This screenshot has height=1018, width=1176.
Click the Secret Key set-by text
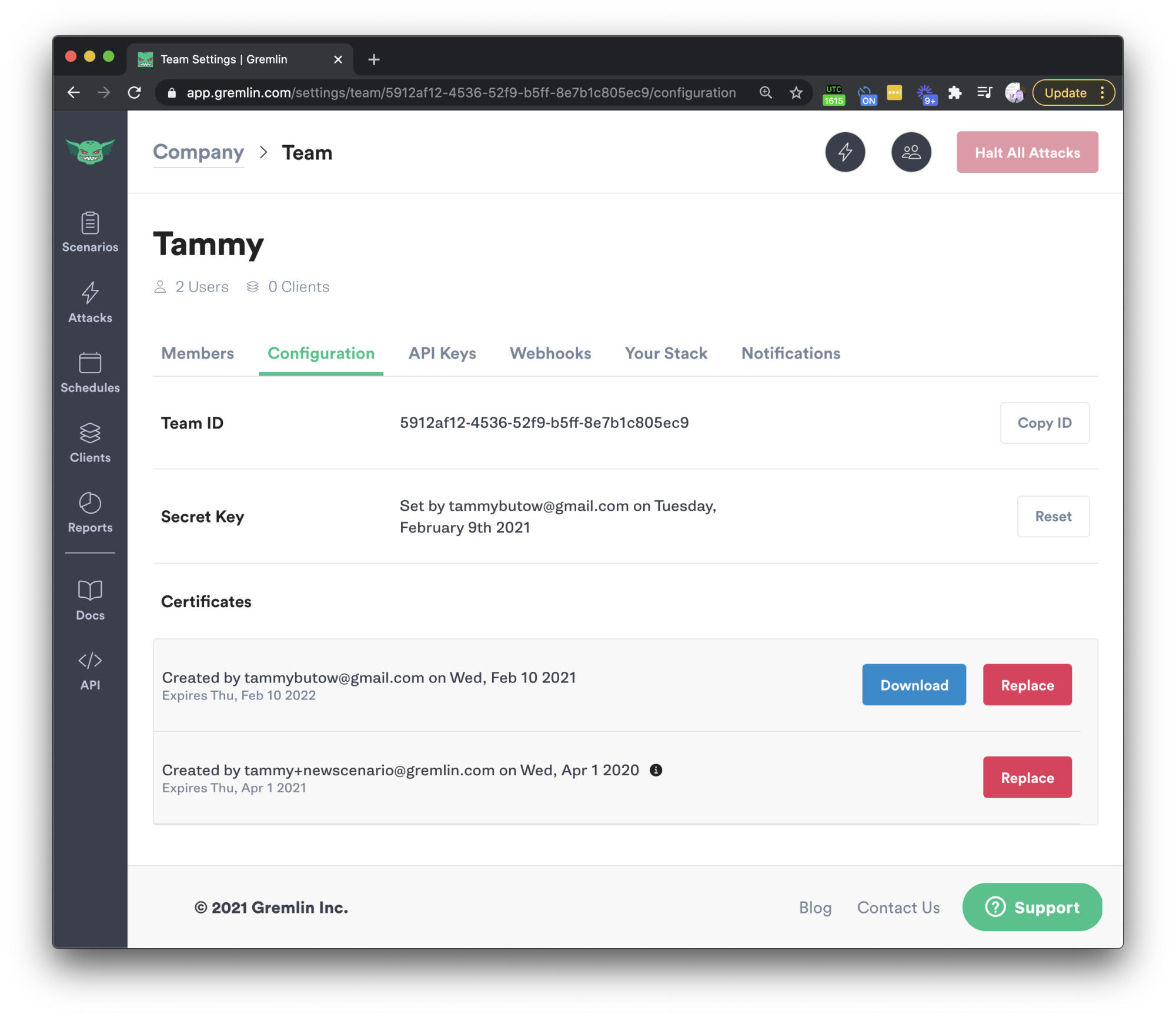point(558,517)
